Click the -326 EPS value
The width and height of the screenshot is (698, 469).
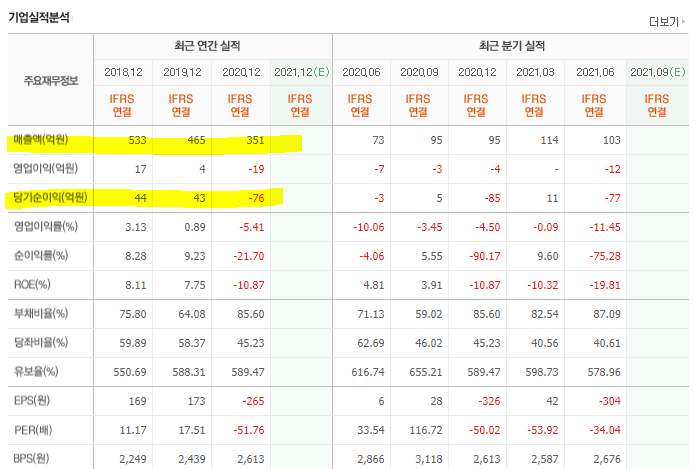(489, 401)
